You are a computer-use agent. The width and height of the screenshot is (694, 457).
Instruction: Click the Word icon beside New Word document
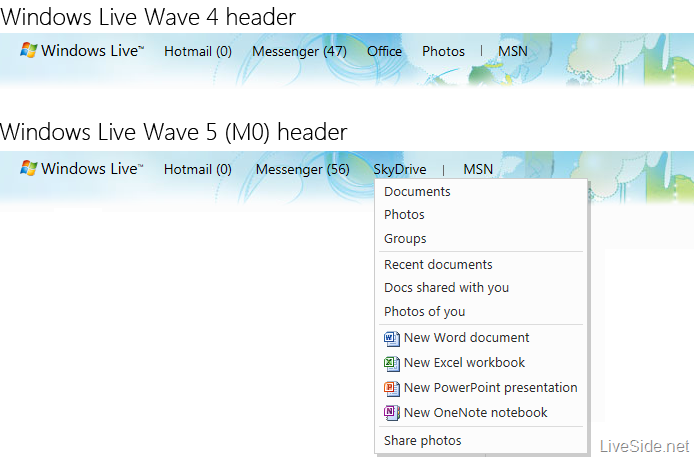(392, 338)
